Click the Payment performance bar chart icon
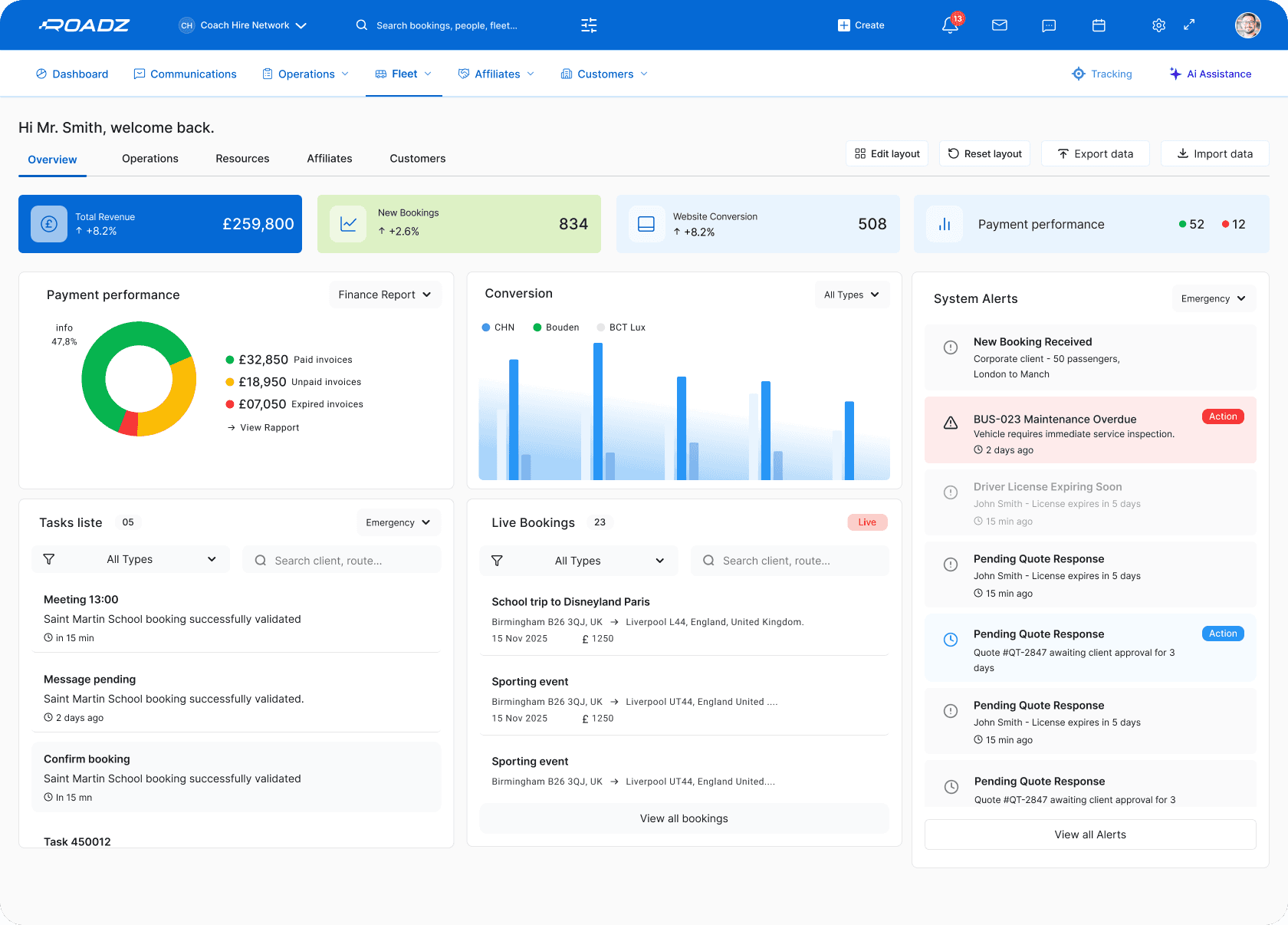Screen dimensions: 1288x925 [945, 224]
